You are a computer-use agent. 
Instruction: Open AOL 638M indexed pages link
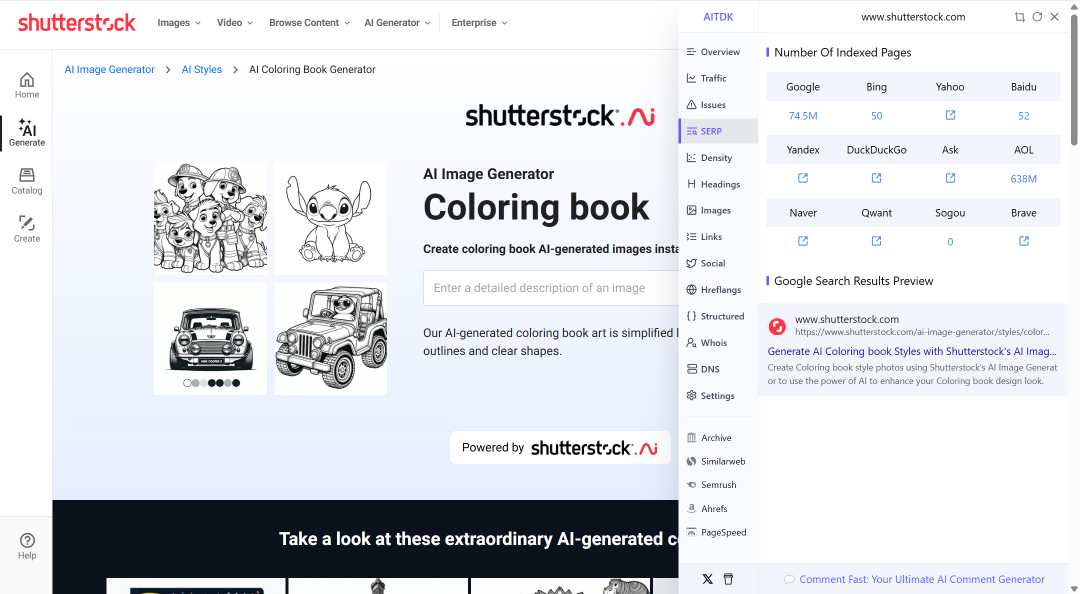[x=1024, y=178]
